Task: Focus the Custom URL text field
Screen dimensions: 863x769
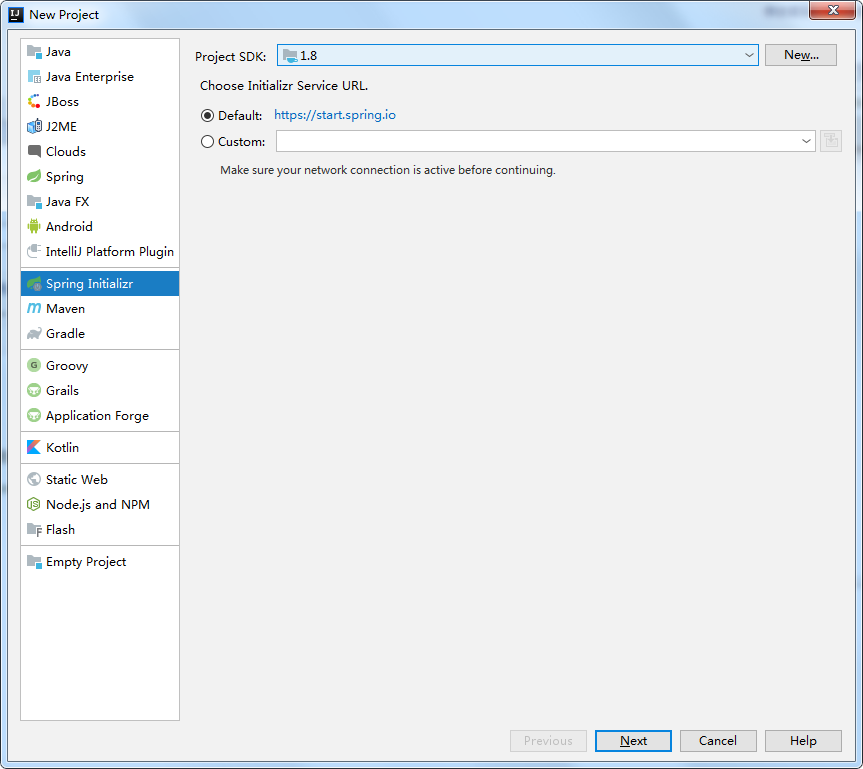Action: coord(538,141)
